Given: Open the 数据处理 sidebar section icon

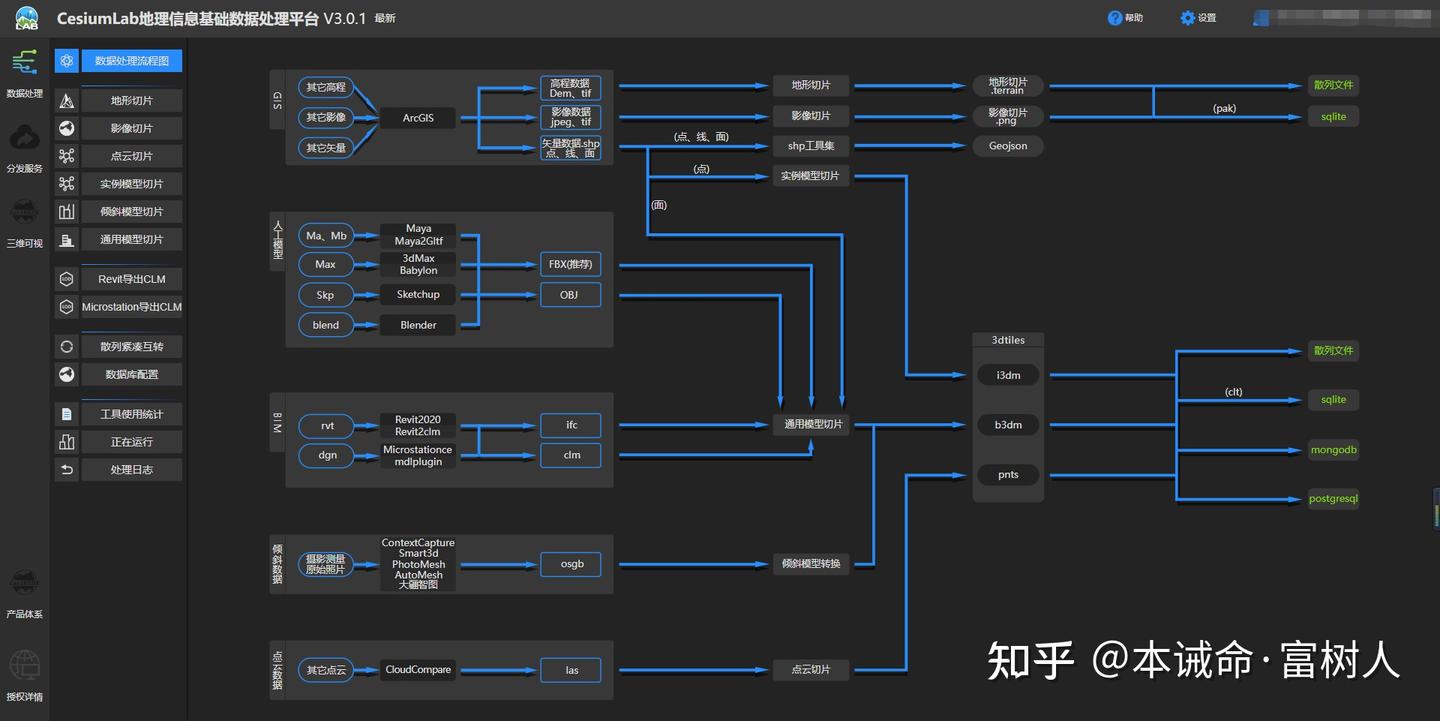Looking at the screenshot, I should 25,63.
